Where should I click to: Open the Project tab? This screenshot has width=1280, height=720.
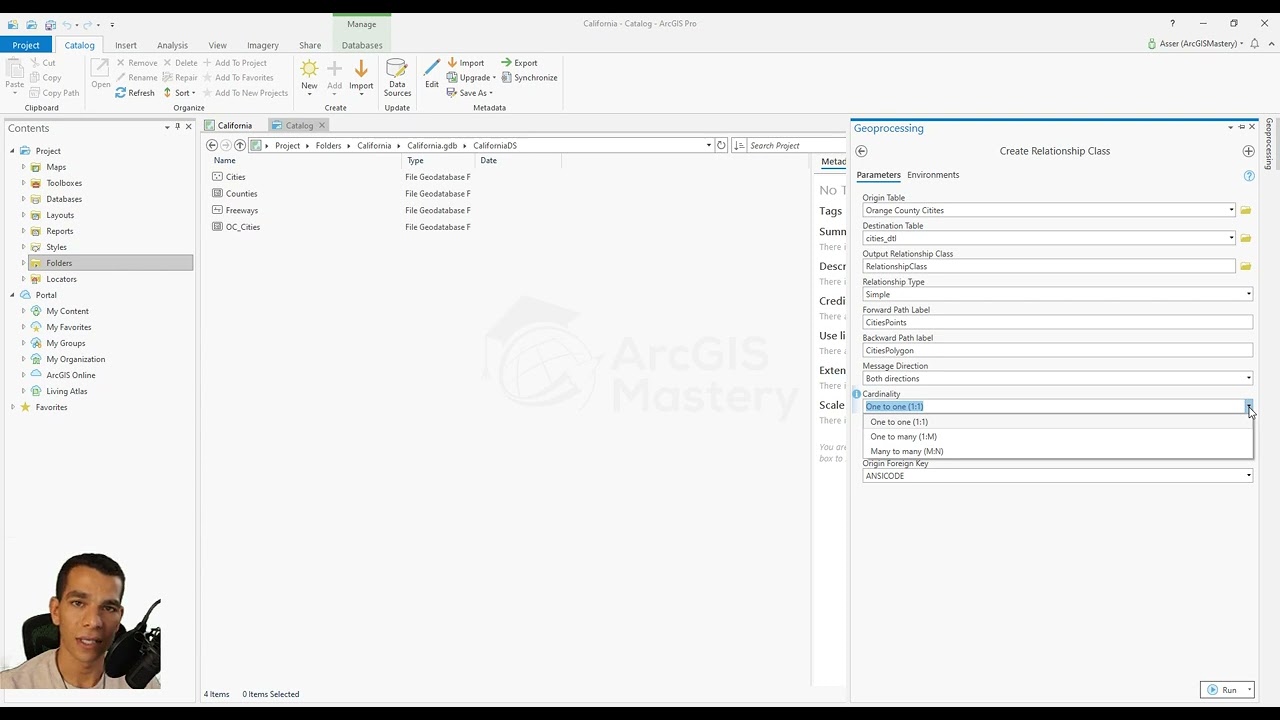(x=26, y=45)
